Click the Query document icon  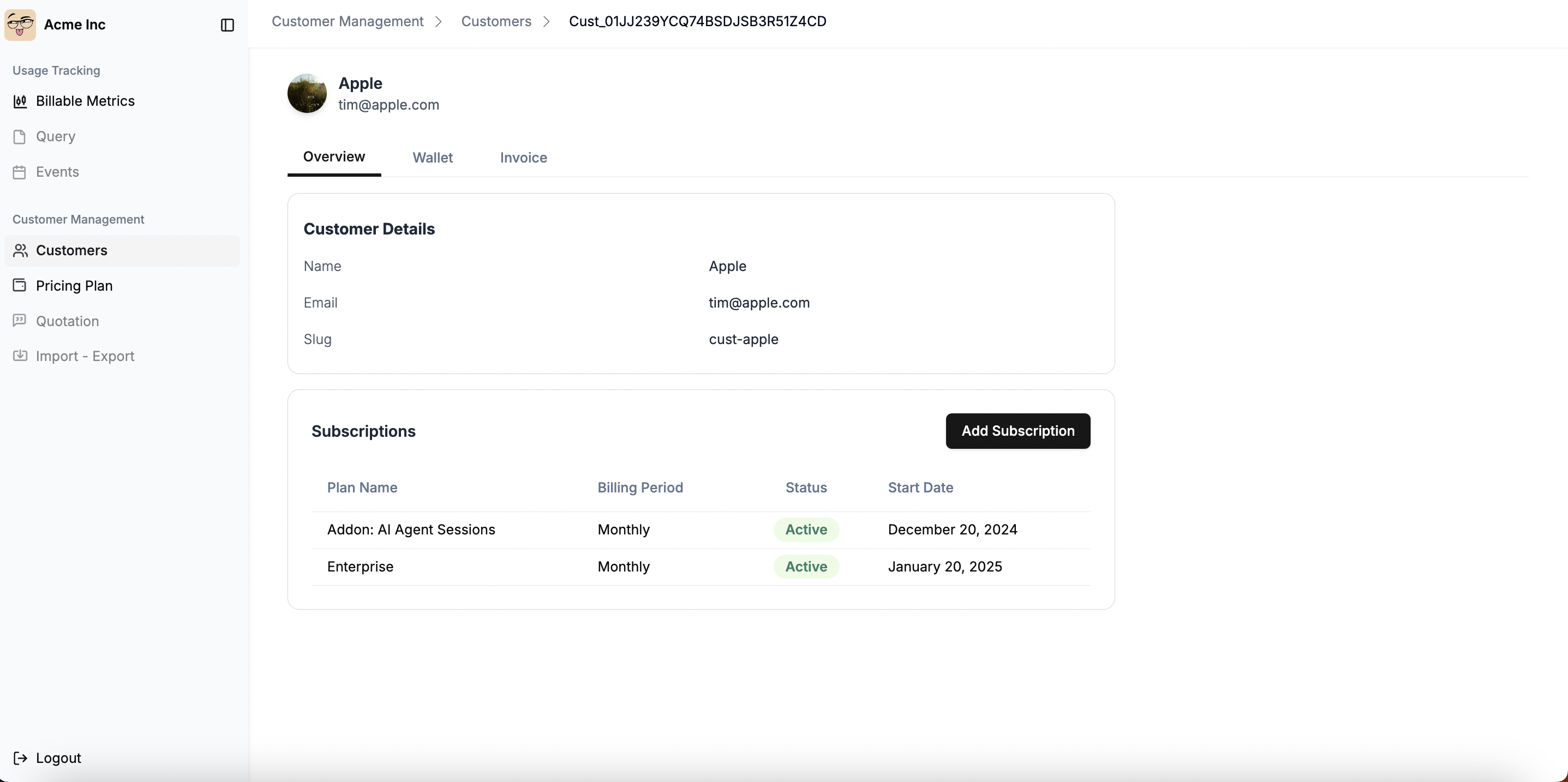[20, 136]
